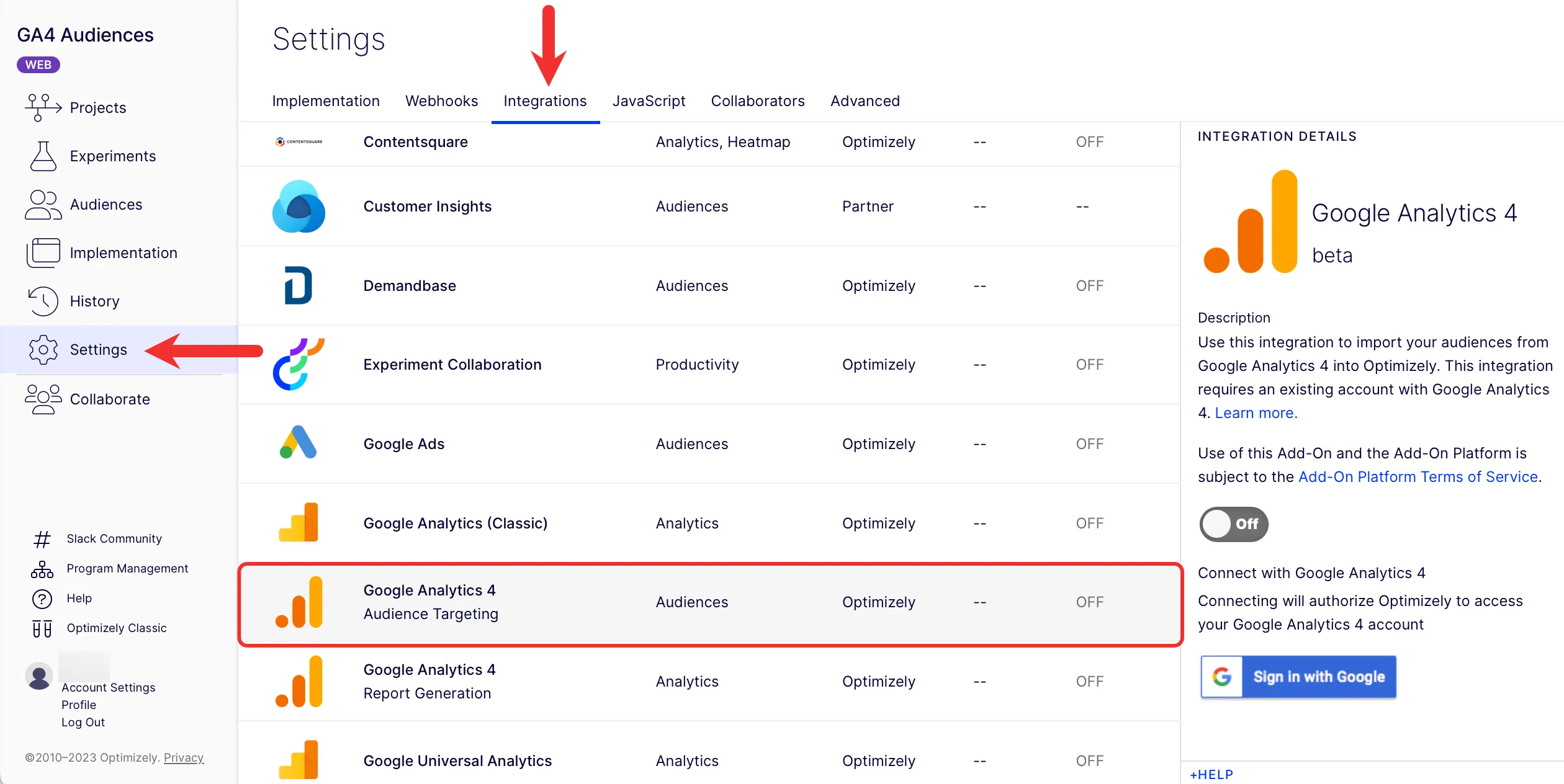Select the Contentsquare integration name
This screenshot has height=784, width=1564.
pos(416,142)
